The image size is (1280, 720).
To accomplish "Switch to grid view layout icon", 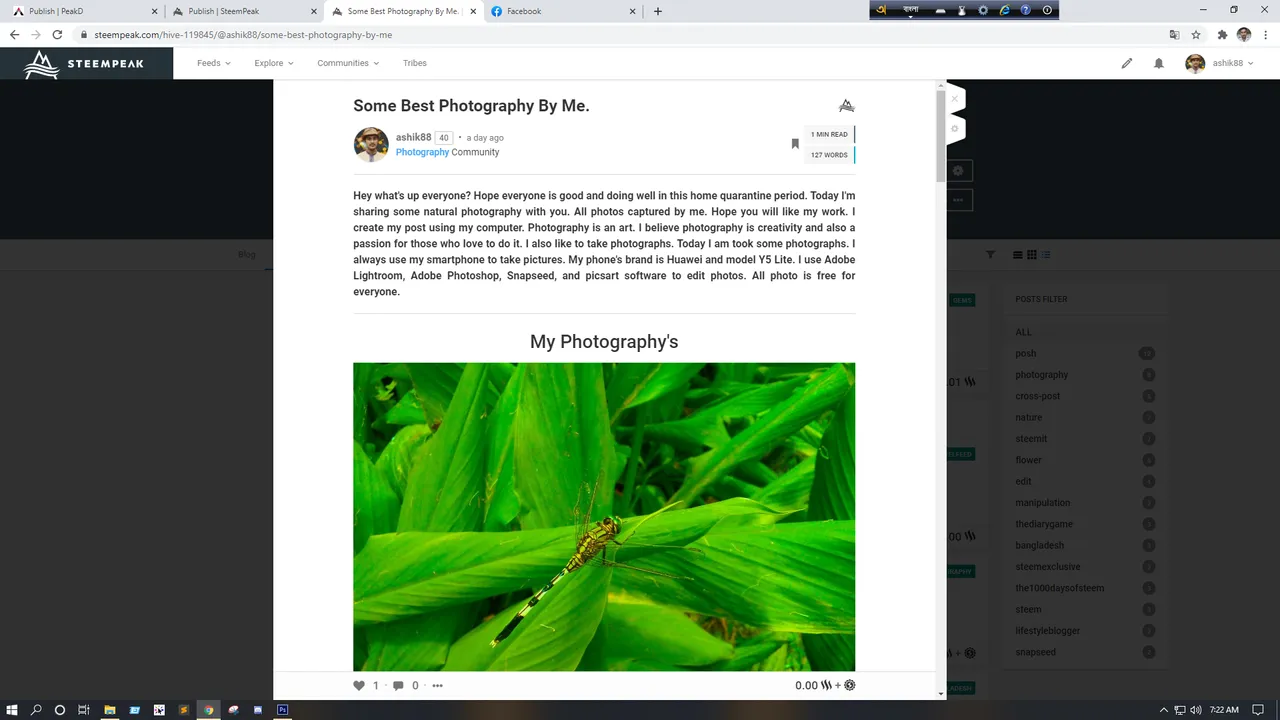I will point(1032,255).
